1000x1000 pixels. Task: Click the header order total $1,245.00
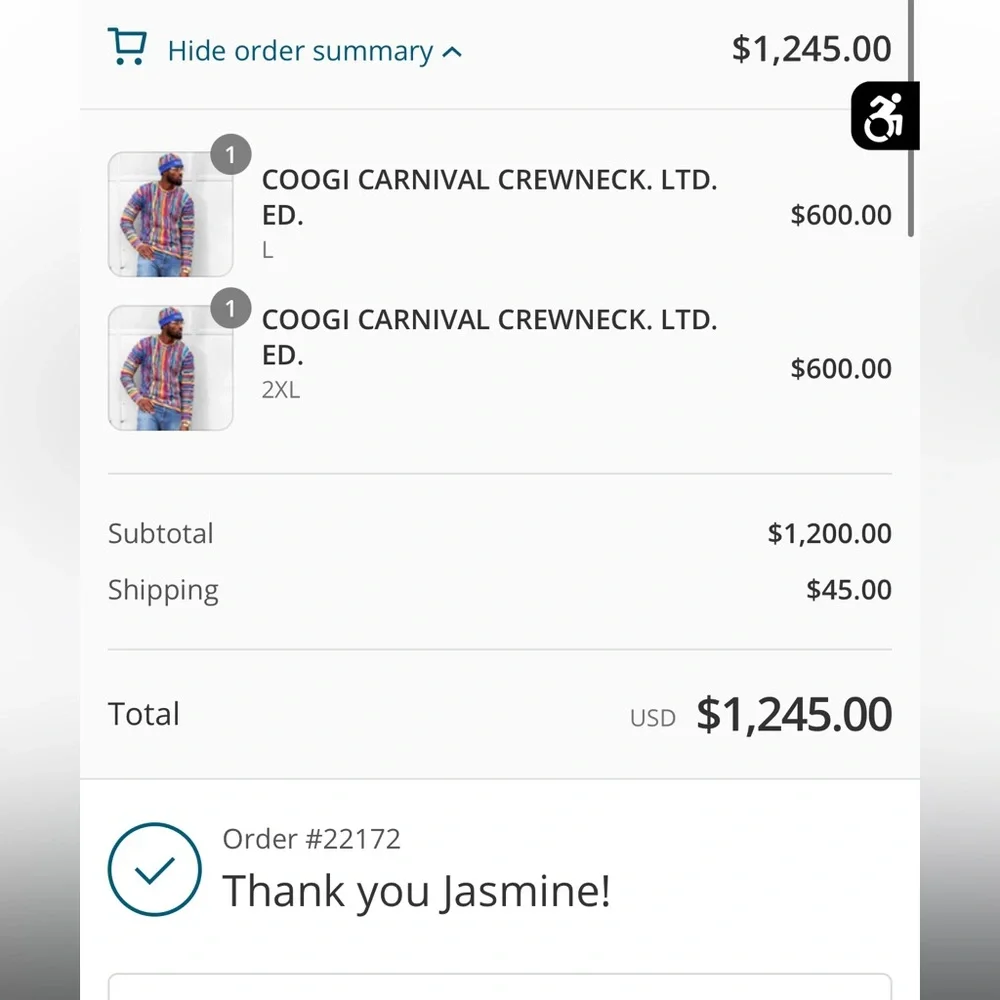tap(811, 48)
